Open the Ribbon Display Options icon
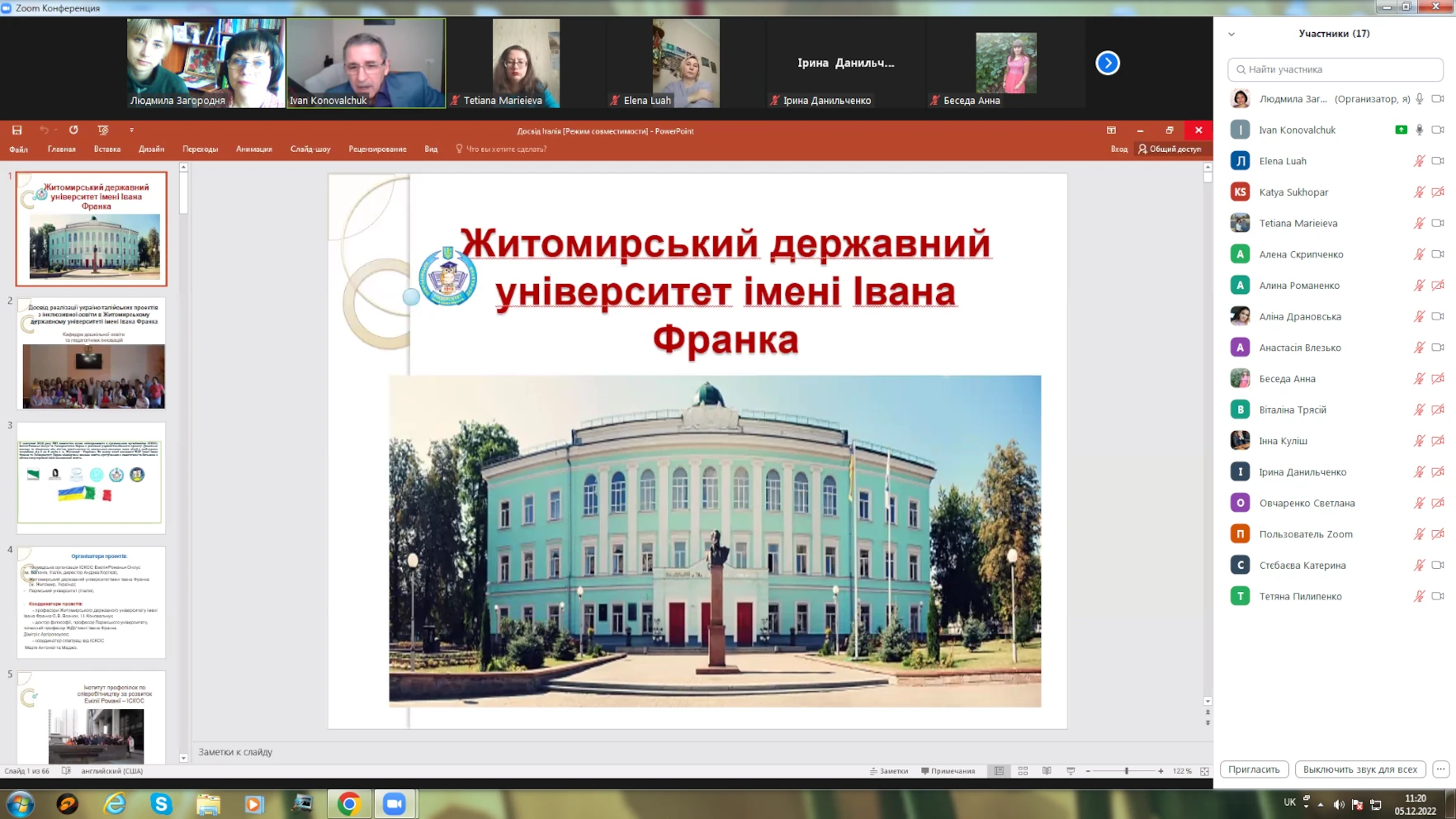Viewport: 1456px width, 819px height. 1111,130
